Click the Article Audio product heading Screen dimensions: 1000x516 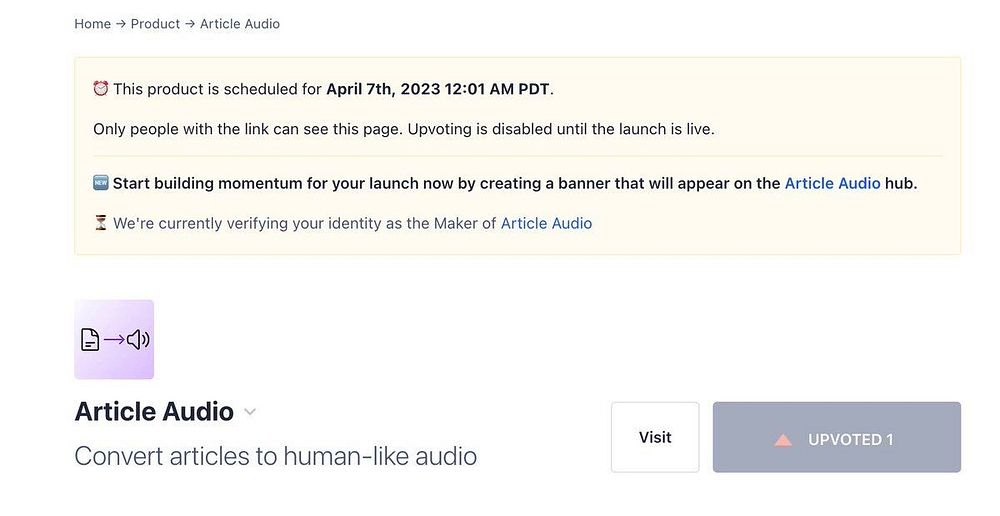pyautogui.click(x=154, y=411)
